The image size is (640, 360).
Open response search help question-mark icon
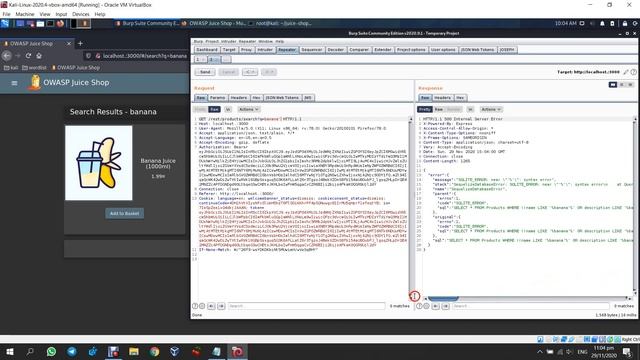click(x=419, y=306)
